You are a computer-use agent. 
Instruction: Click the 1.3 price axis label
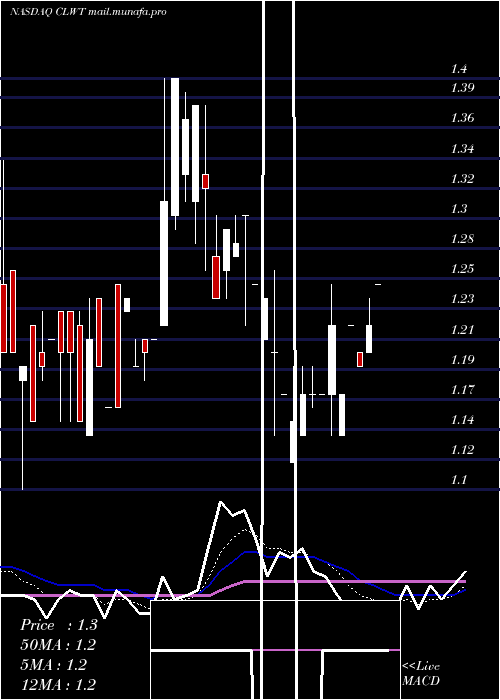click(x=459, y=208)
